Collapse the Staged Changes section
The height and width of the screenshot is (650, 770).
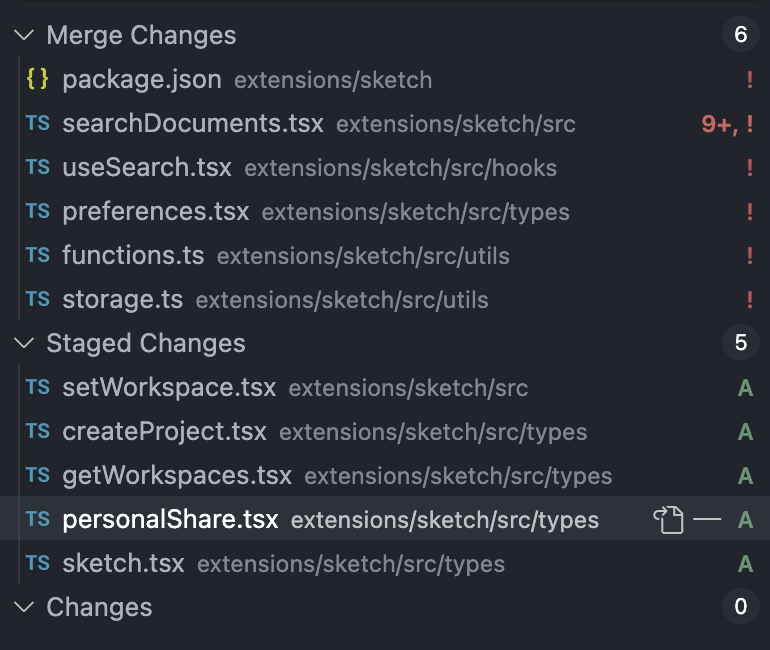pyautogui.click(x=23, y=343)
